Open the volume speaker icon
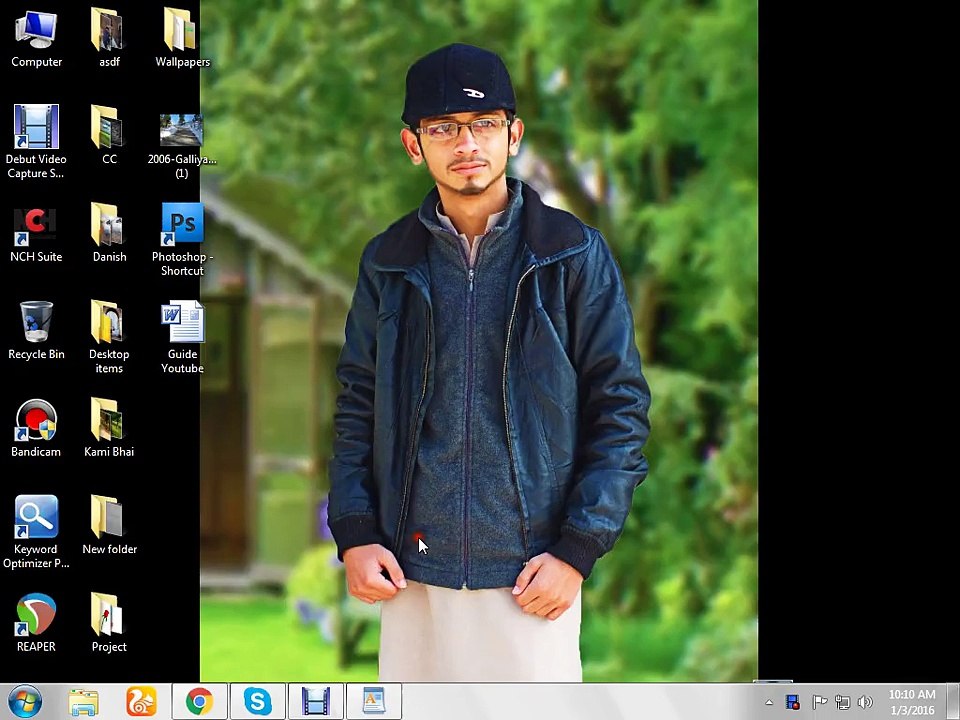Viewport: 960px width, 720px height. (865, 702)
